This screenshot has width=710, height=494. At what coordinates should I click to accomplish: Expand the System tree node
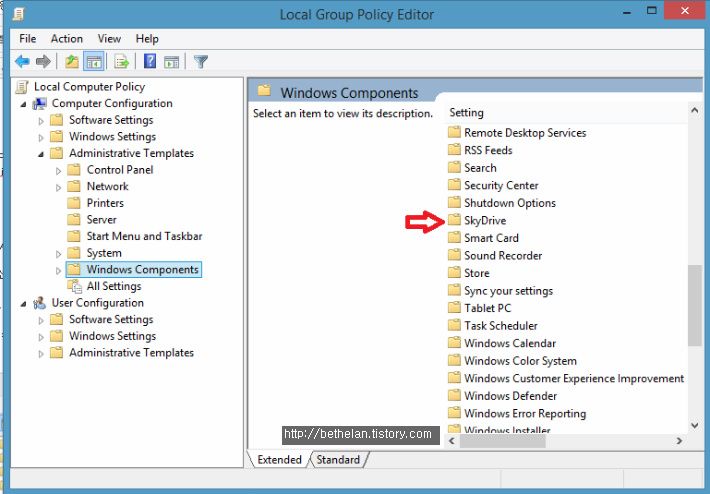point(58,254)
